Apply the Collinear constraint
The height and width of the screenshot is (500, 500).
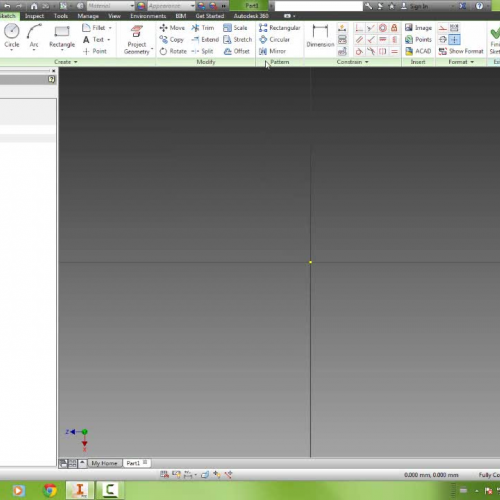click(371, 28)
